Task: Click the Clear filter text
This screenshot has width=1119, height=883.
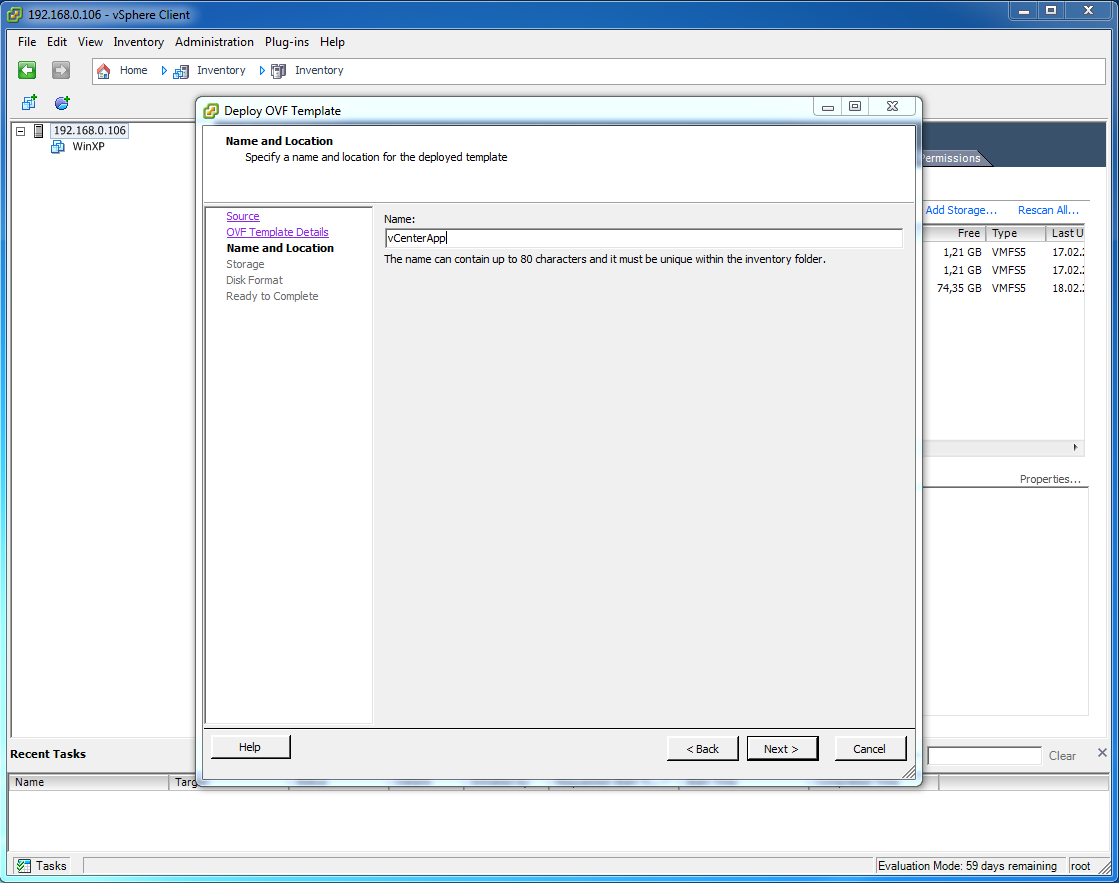Action: click(1062, 756)
